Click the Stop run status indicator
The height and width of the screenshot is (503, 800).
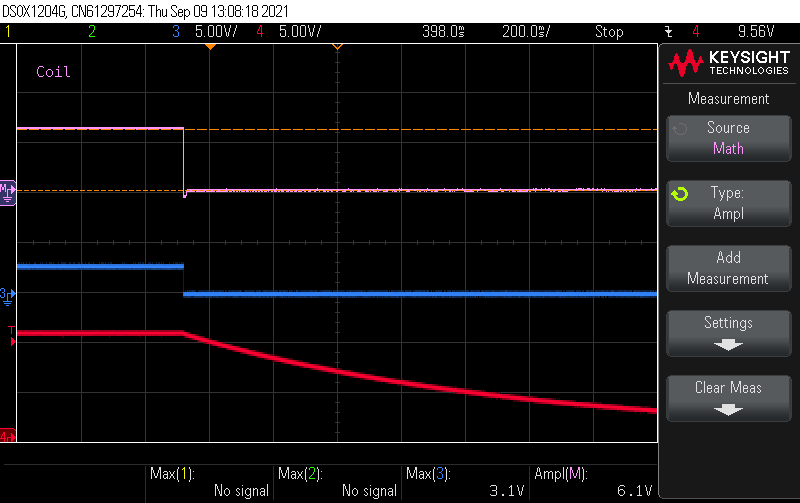click(x=609, y=32)
